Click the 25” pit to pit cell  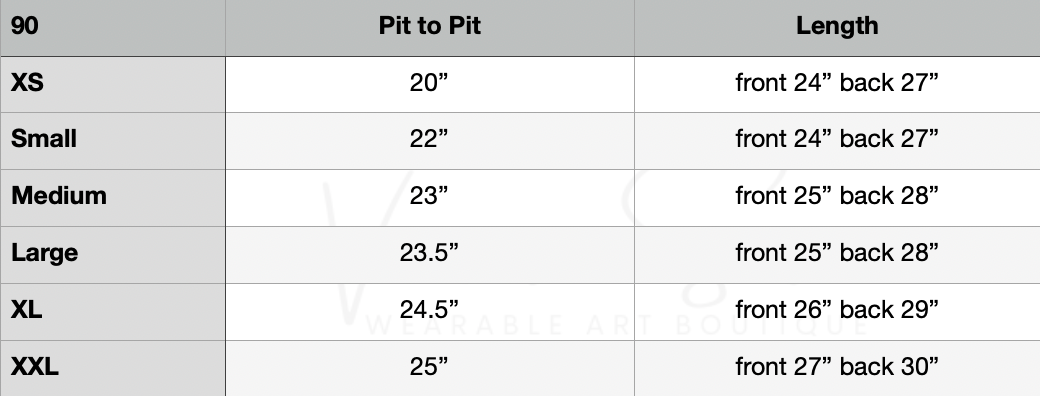(x=430, y=368)
